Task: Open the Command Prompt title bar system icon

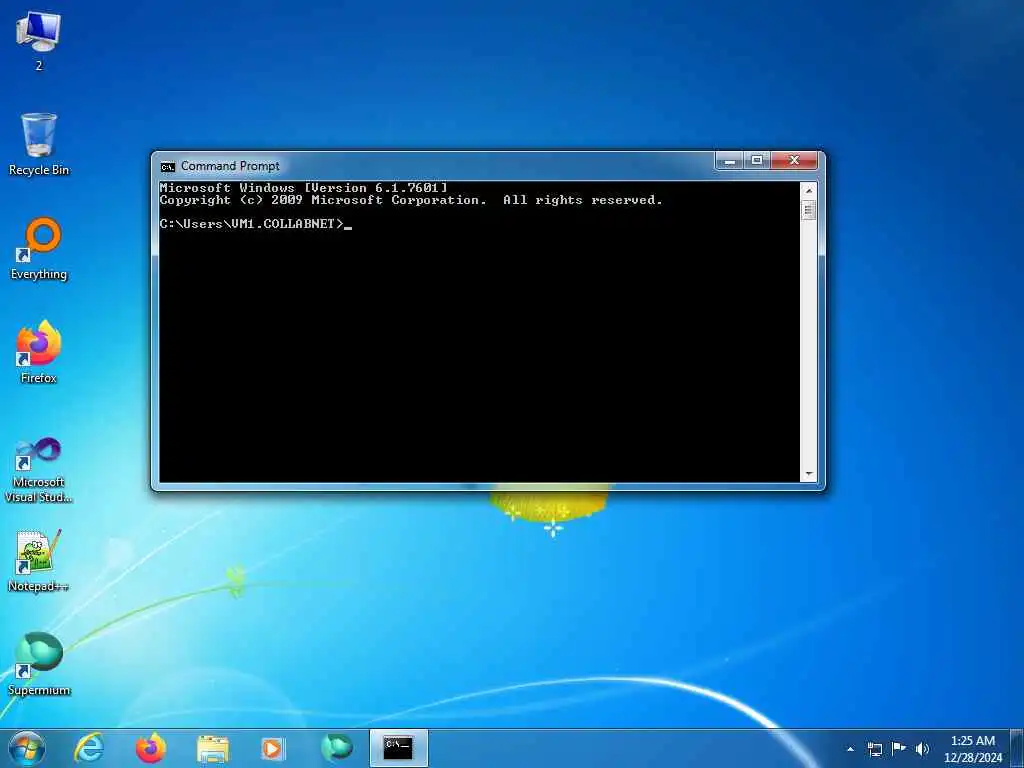Action: pos(168,167)
